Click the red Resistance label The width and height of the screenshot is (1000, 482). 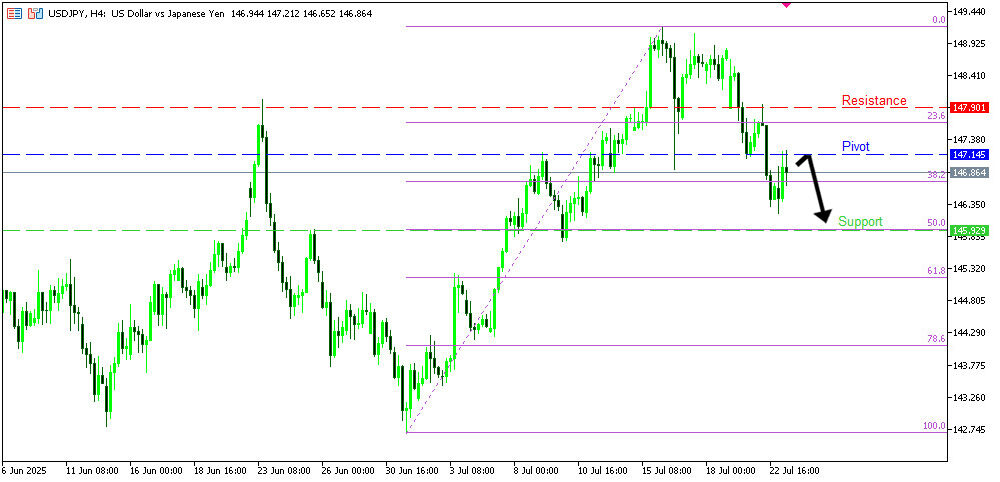pyautogui.click(x=874, y=101)
